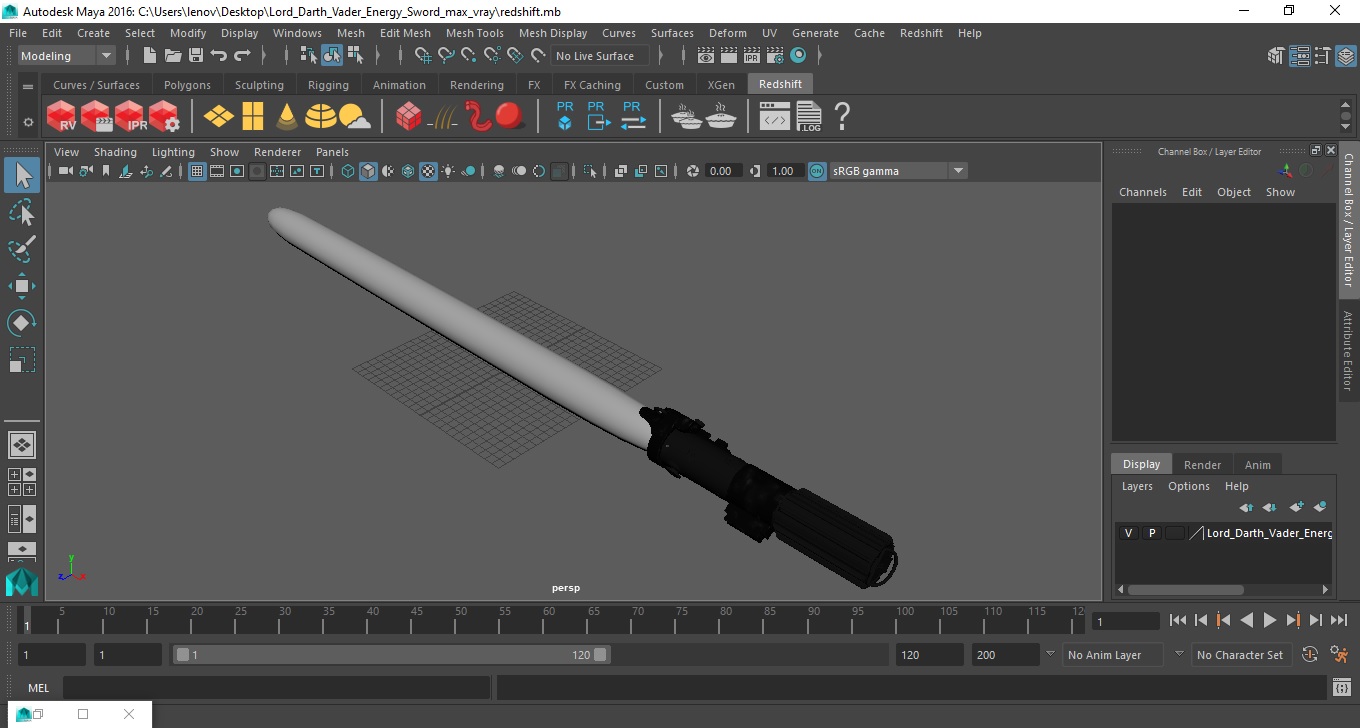Open the vertical Attribute Editor side tab

click(x=1348, y=350)
